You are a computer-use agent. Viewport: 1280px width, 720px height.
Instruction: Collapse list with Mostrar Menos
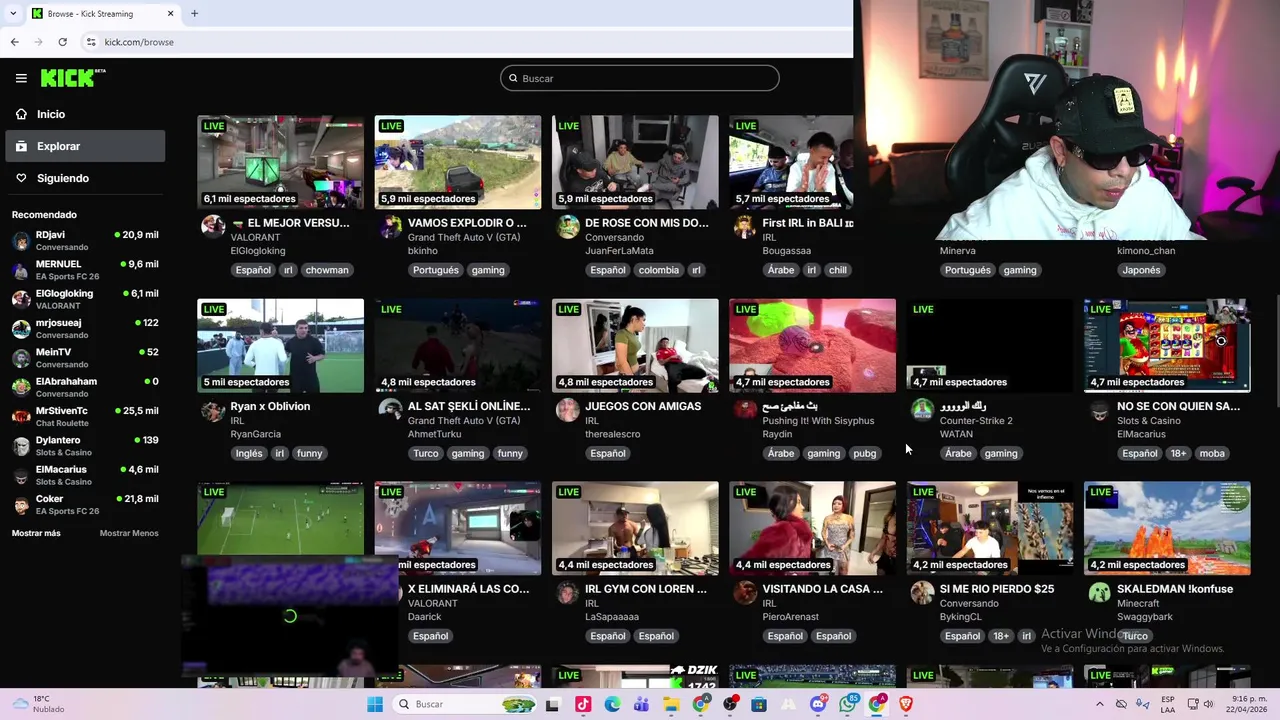coord(129,533)
